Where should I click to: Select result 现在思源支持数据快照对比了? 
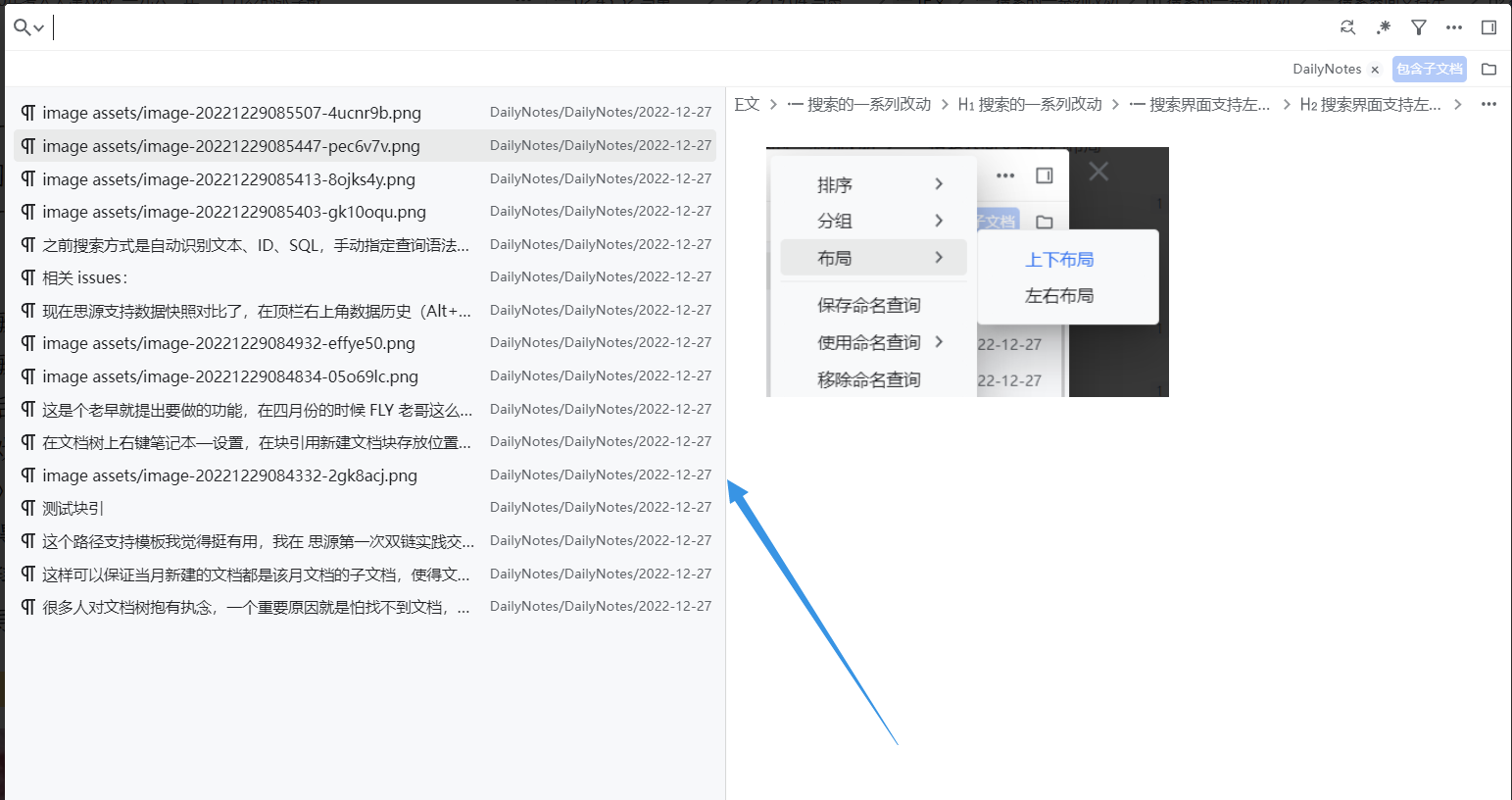(365, 311)
